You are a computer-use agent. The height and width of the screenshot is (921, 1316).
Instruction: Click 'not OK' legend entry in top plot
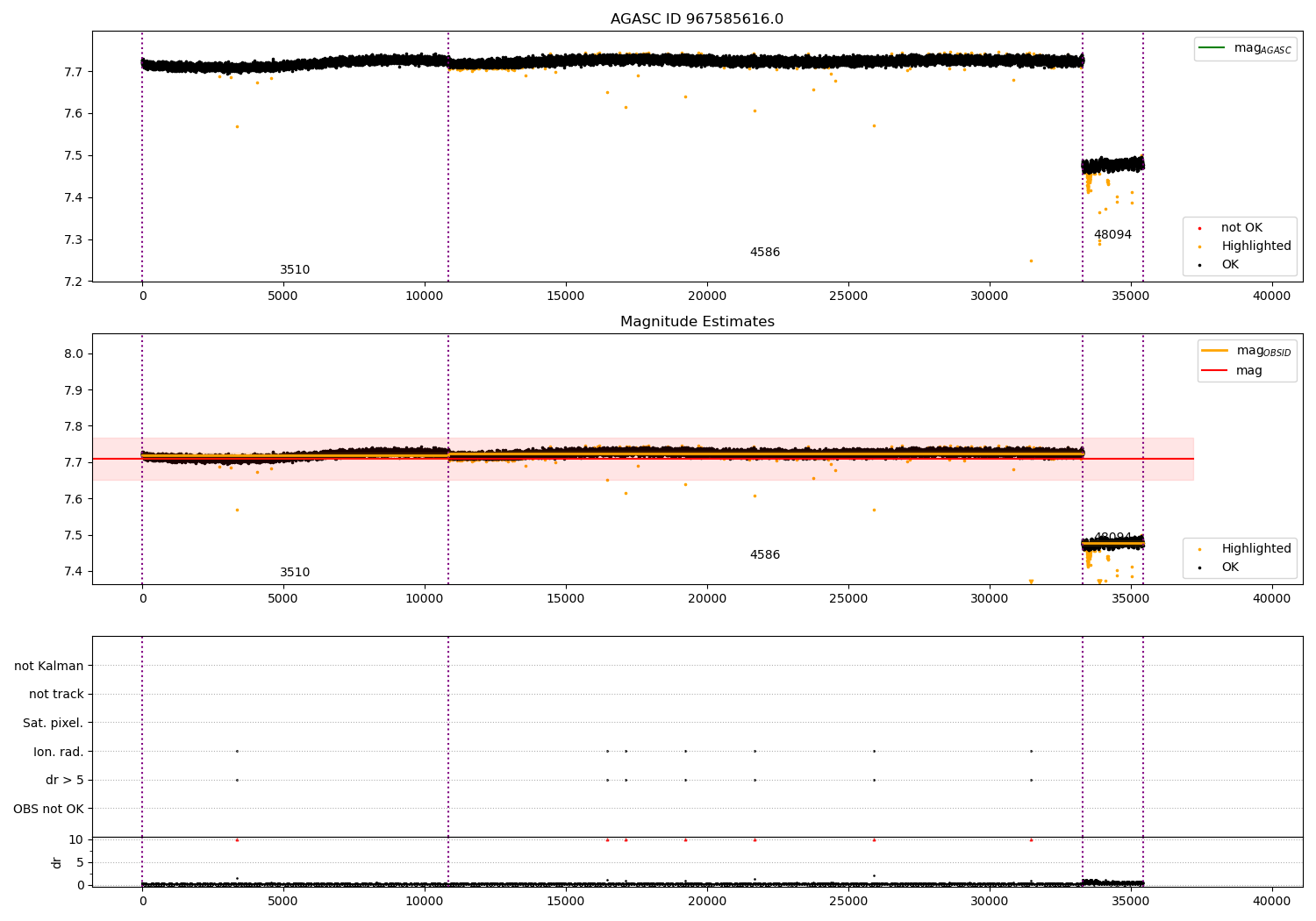pos(1241,228)
